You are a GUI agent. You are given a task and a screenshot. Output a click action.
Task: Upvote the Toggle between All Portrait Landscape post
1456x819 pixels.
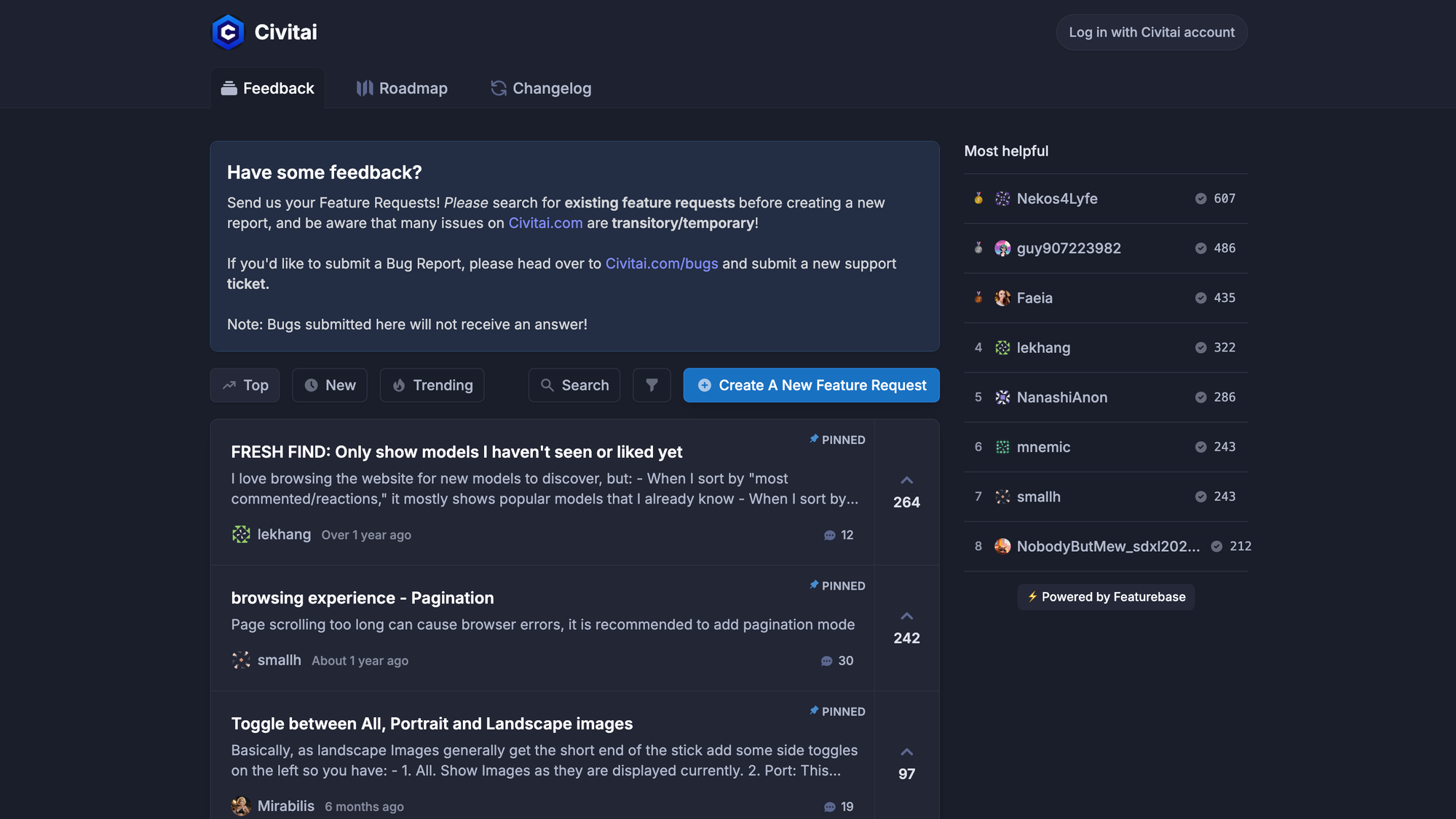coord(906,751)
